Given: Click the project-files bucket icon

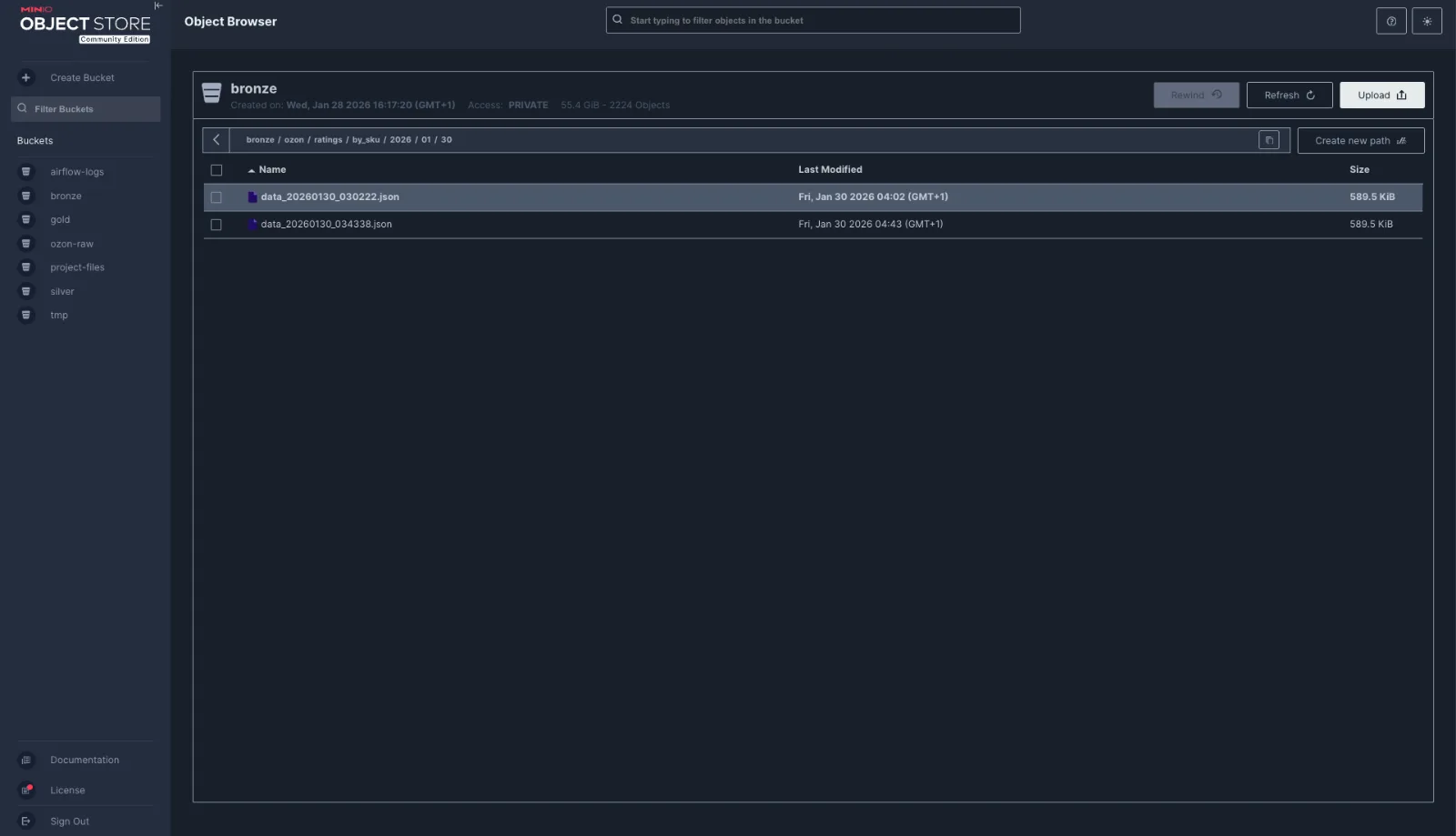Looking at the screenshot, I should click(x=25, y=267).
